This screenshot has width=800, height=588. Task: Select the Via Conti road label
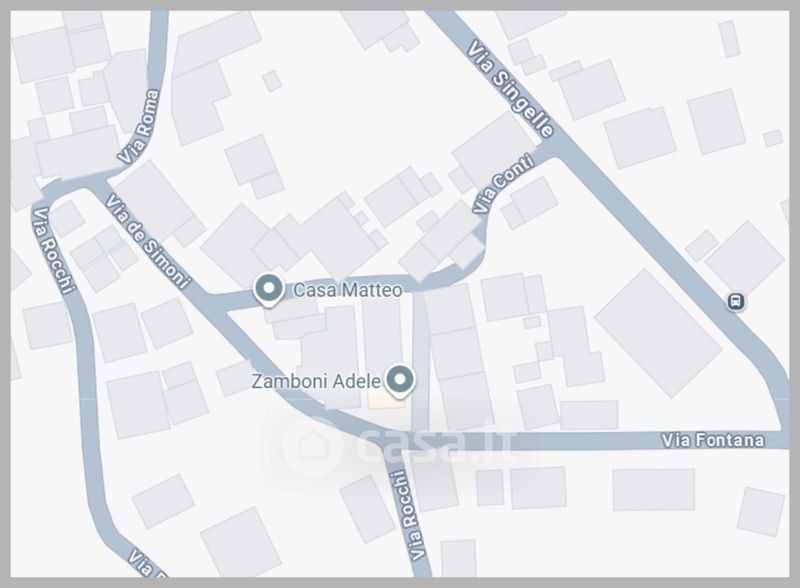(x=503, y=184)
